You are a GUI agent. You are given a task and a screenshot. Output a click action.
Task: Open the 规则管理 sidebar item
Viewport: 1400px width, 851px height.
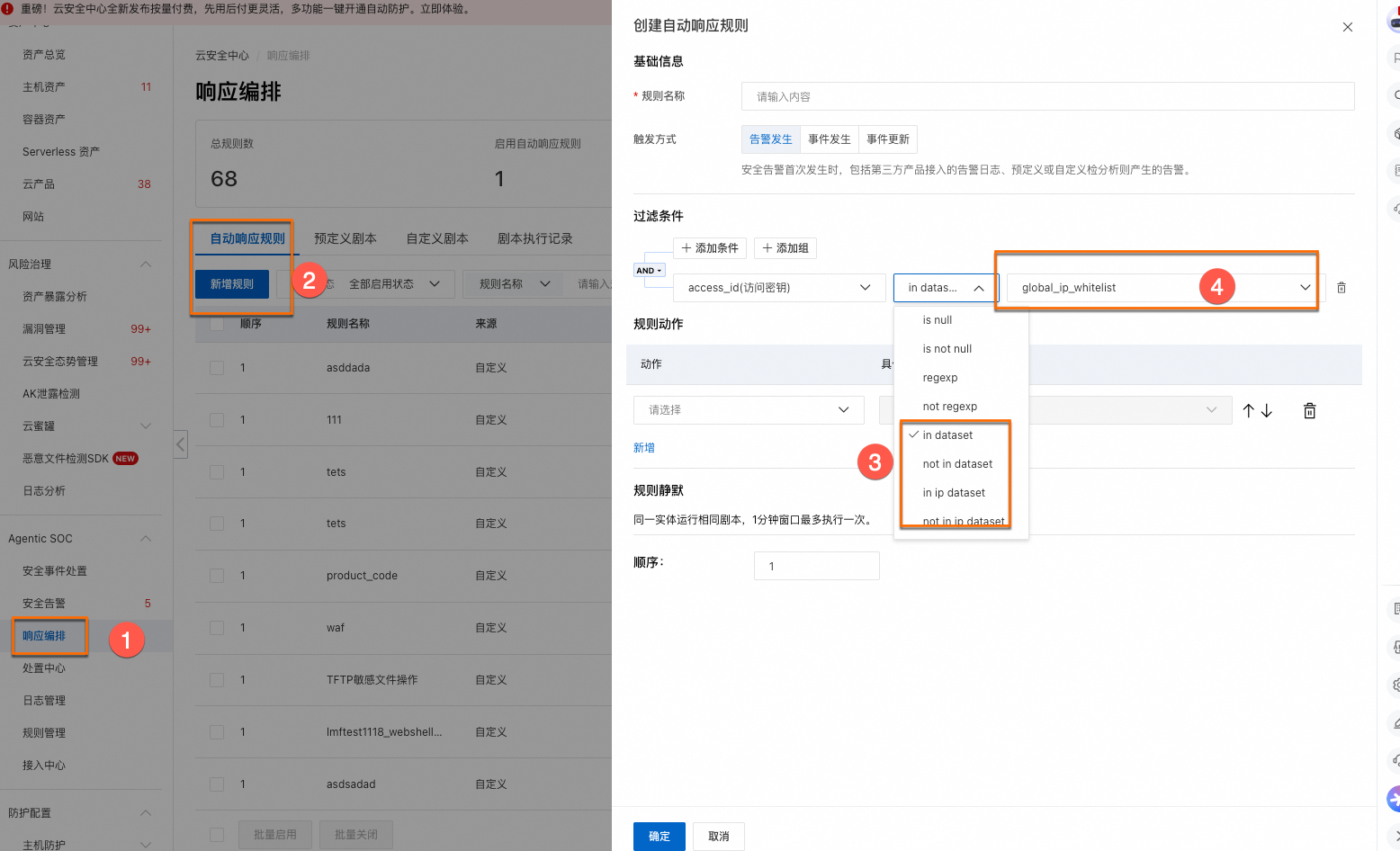tap(44, 733)
